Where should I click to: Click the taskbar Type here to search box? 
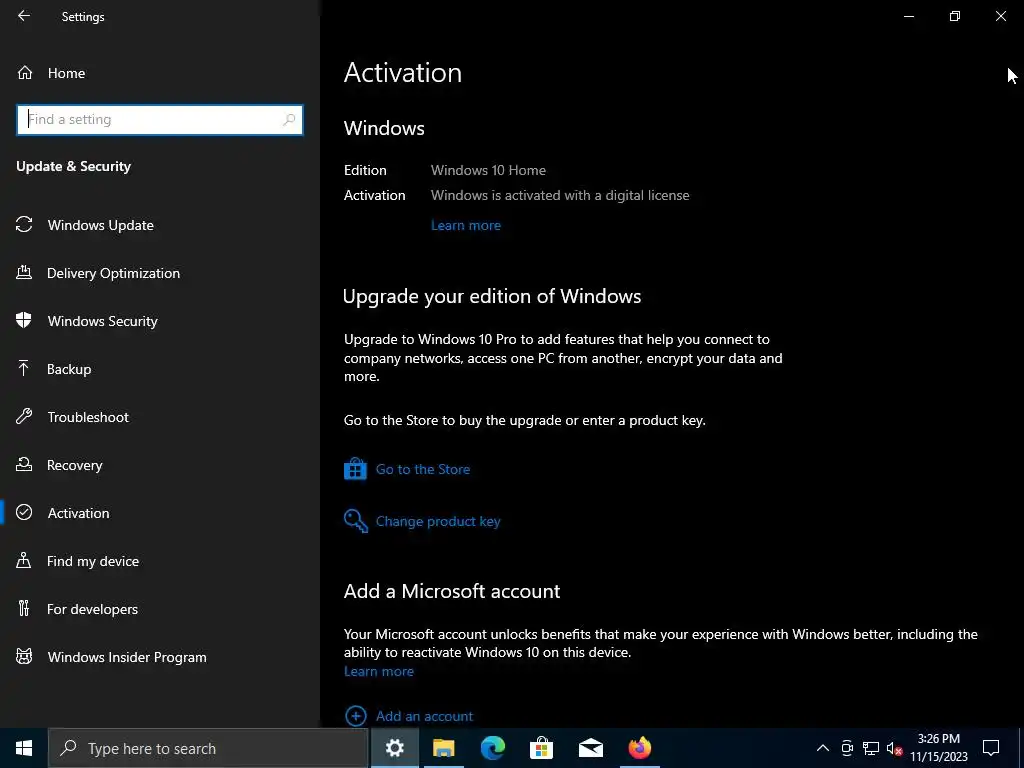coord(208,748)
